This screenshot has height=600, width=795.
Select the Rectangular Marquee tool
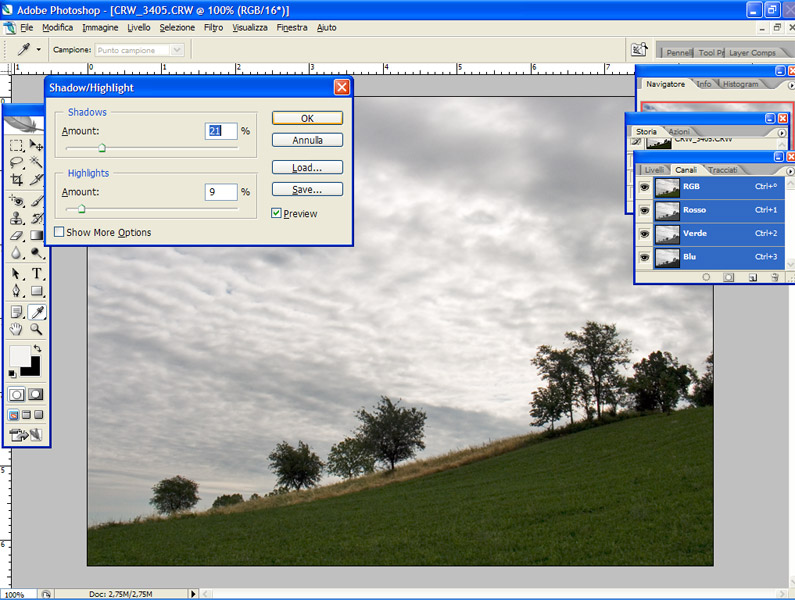tap(17, 145)
